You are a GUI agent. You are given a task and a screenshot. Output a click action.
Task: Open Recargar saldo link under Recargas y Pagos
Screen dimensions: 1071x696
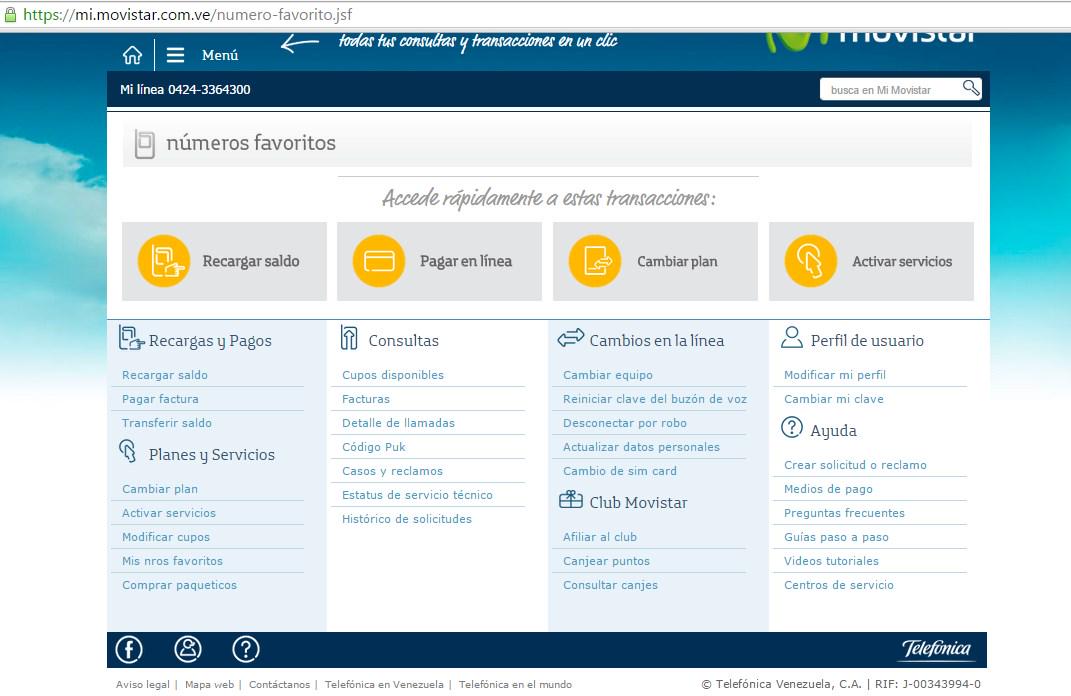pyautogui.click(x=165, y=375)
